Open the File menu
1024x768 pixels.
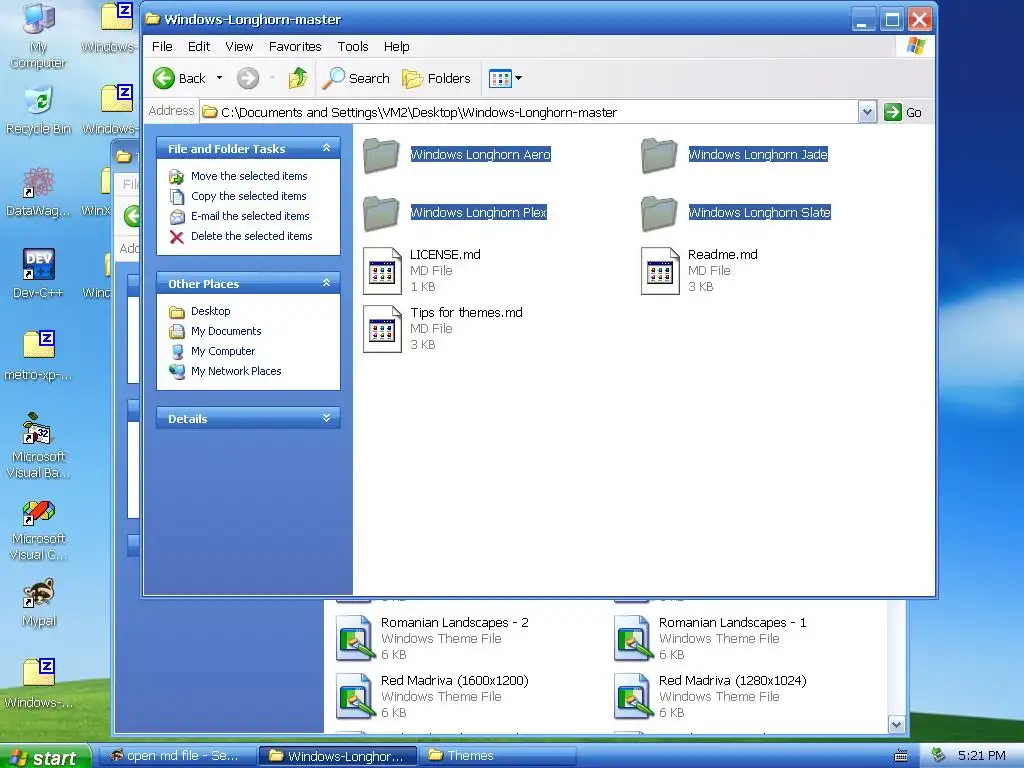162,46
